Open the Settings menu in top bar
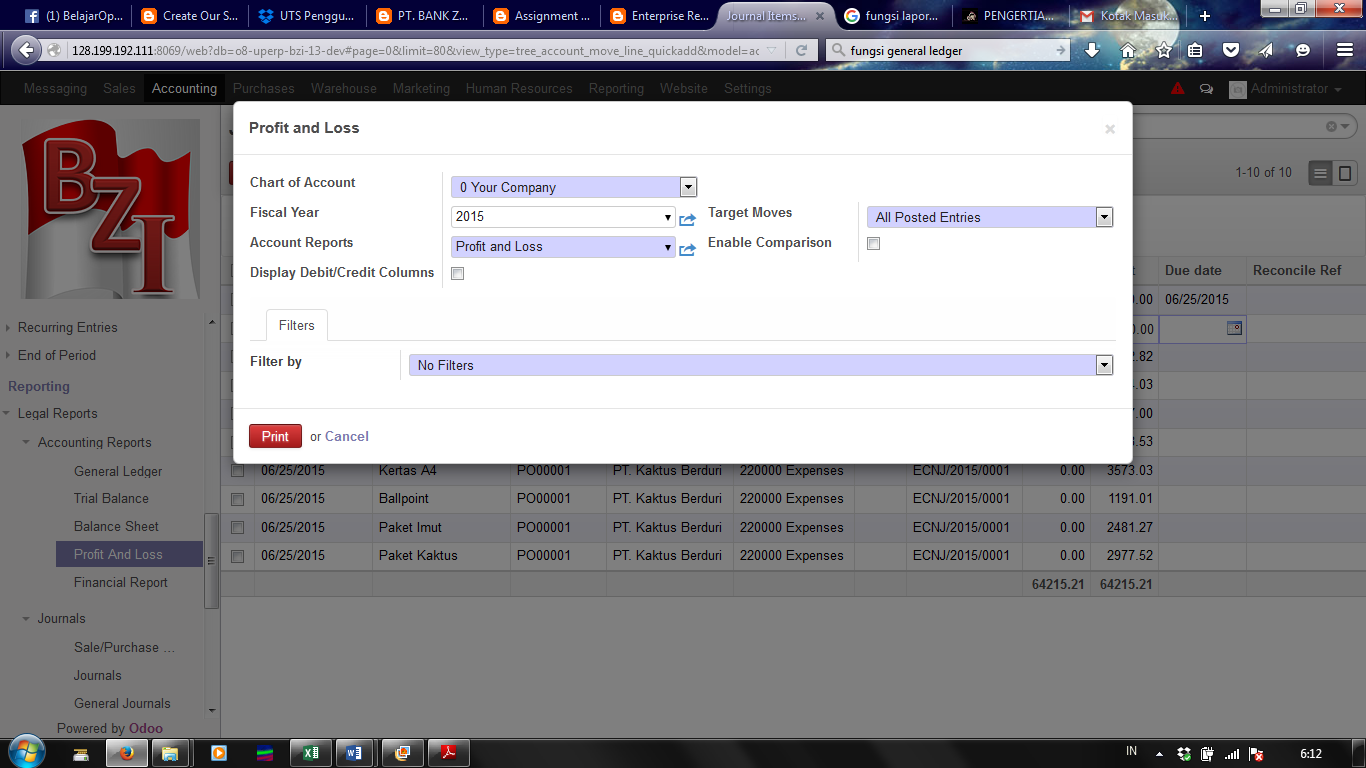 tap(748, 88)
